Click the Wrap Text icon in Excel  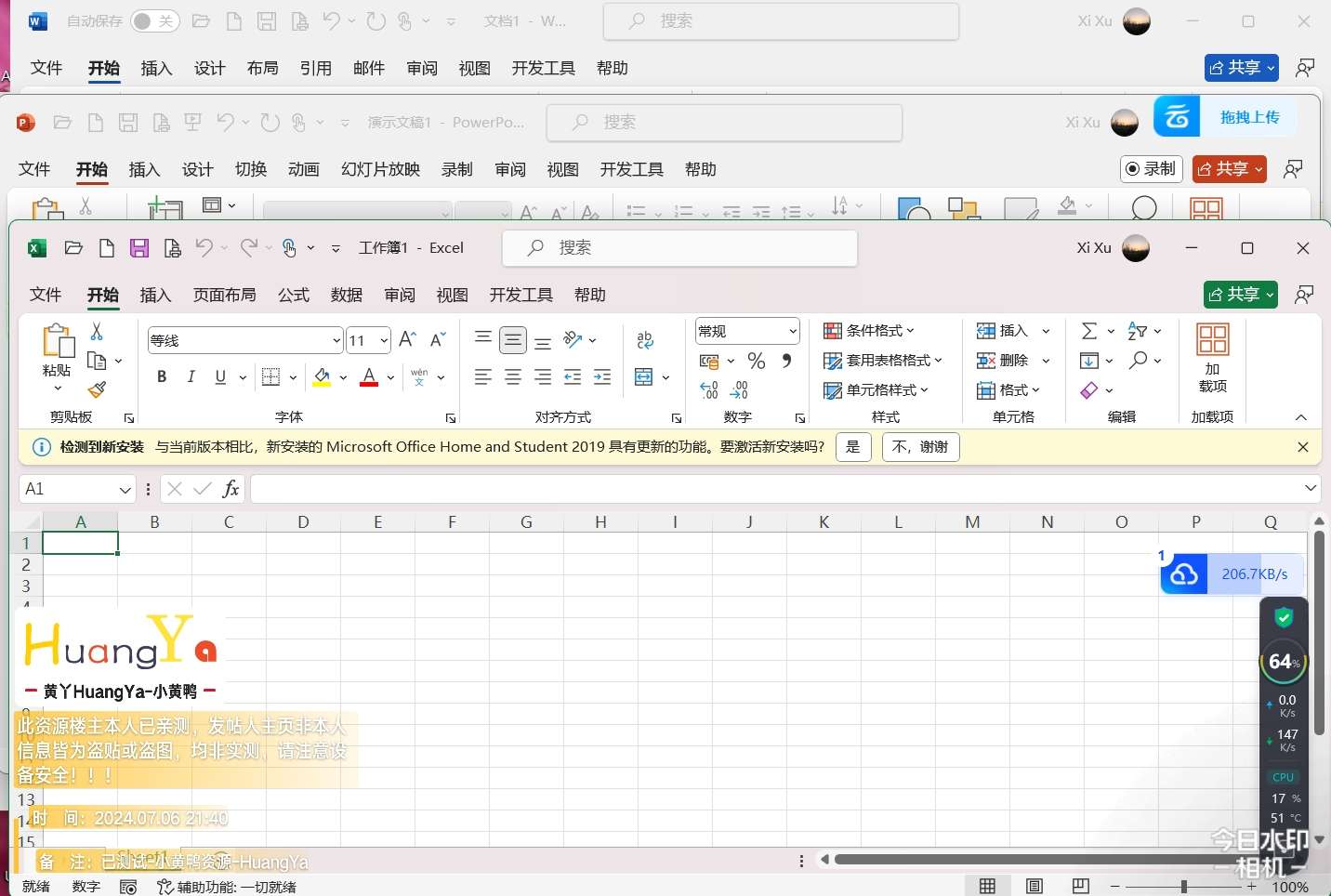645,340
